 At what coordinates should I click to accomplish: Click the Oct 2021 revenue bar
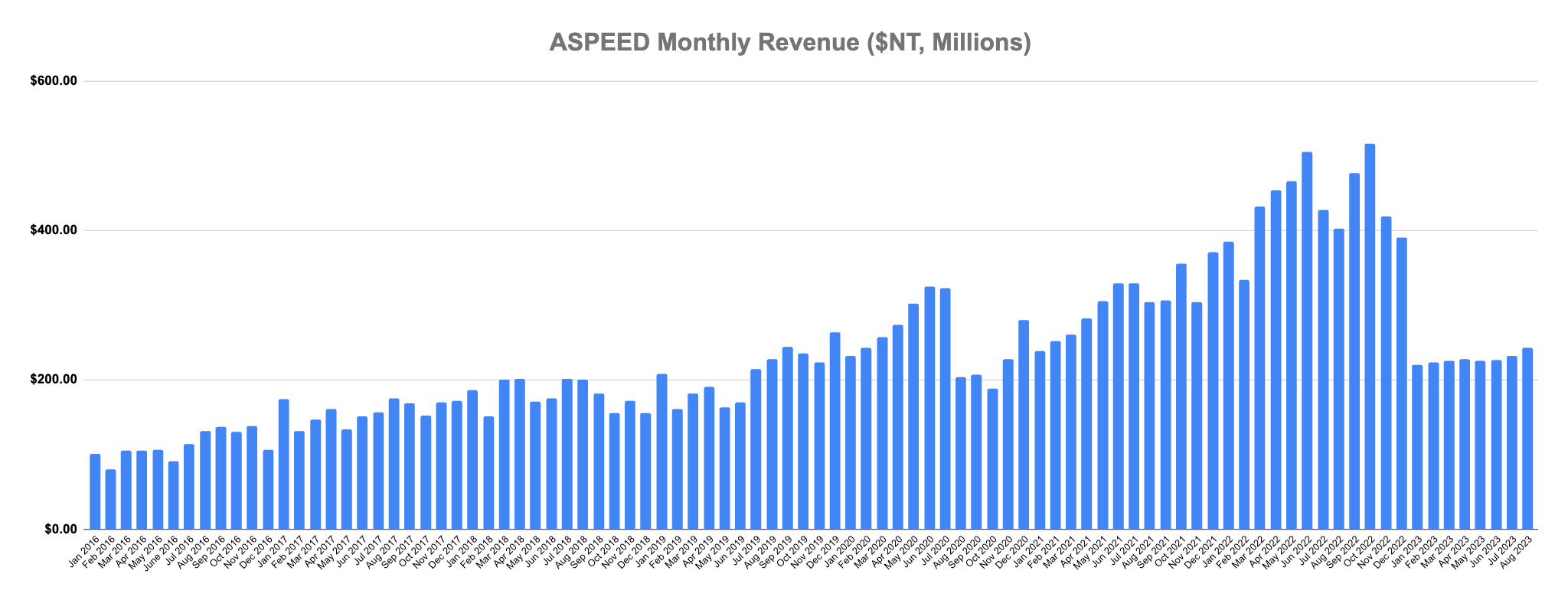tap(1181, 396)
